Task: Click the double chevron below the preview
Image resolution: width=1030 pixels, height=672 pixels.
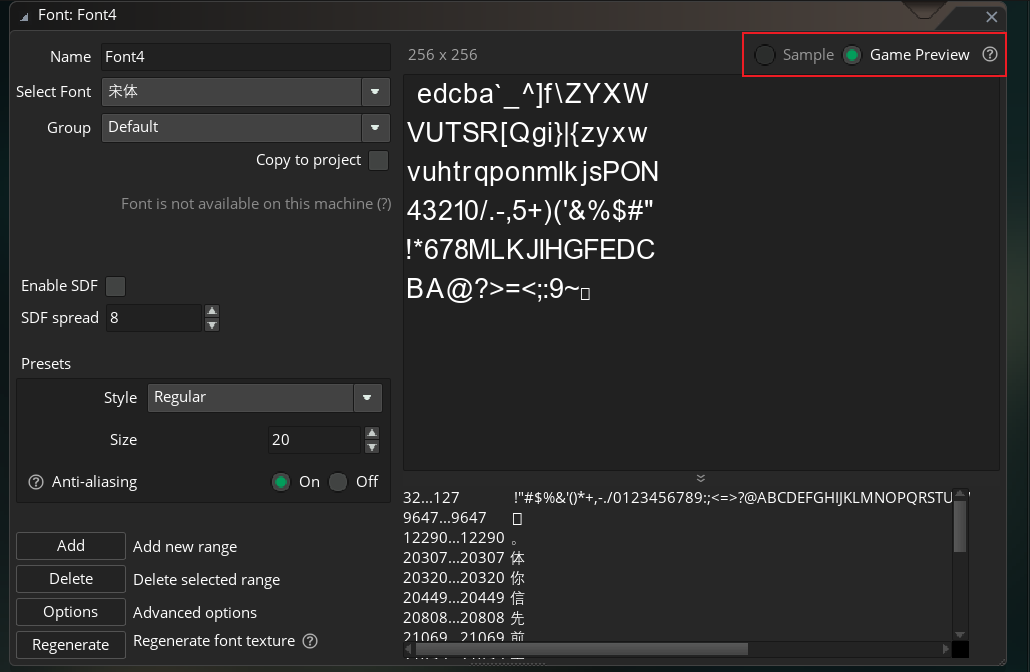Action: [x=701, y=478]
